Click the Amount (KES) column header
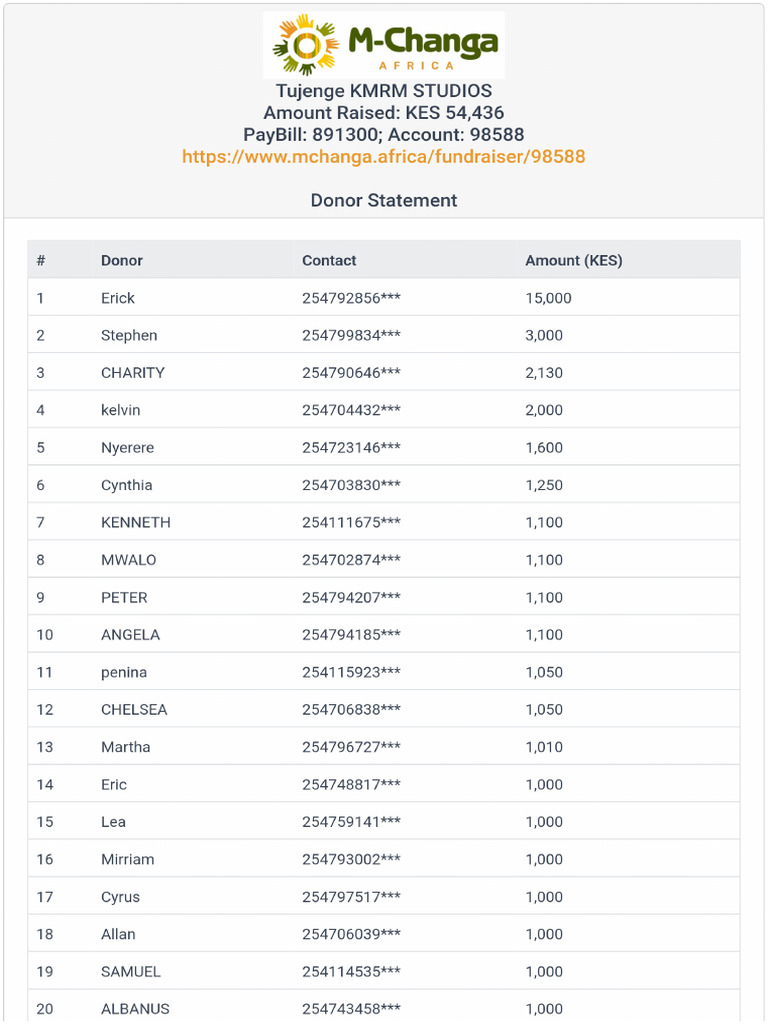The height and width of the screenshot is (1024, 768). tap(574, 260)
